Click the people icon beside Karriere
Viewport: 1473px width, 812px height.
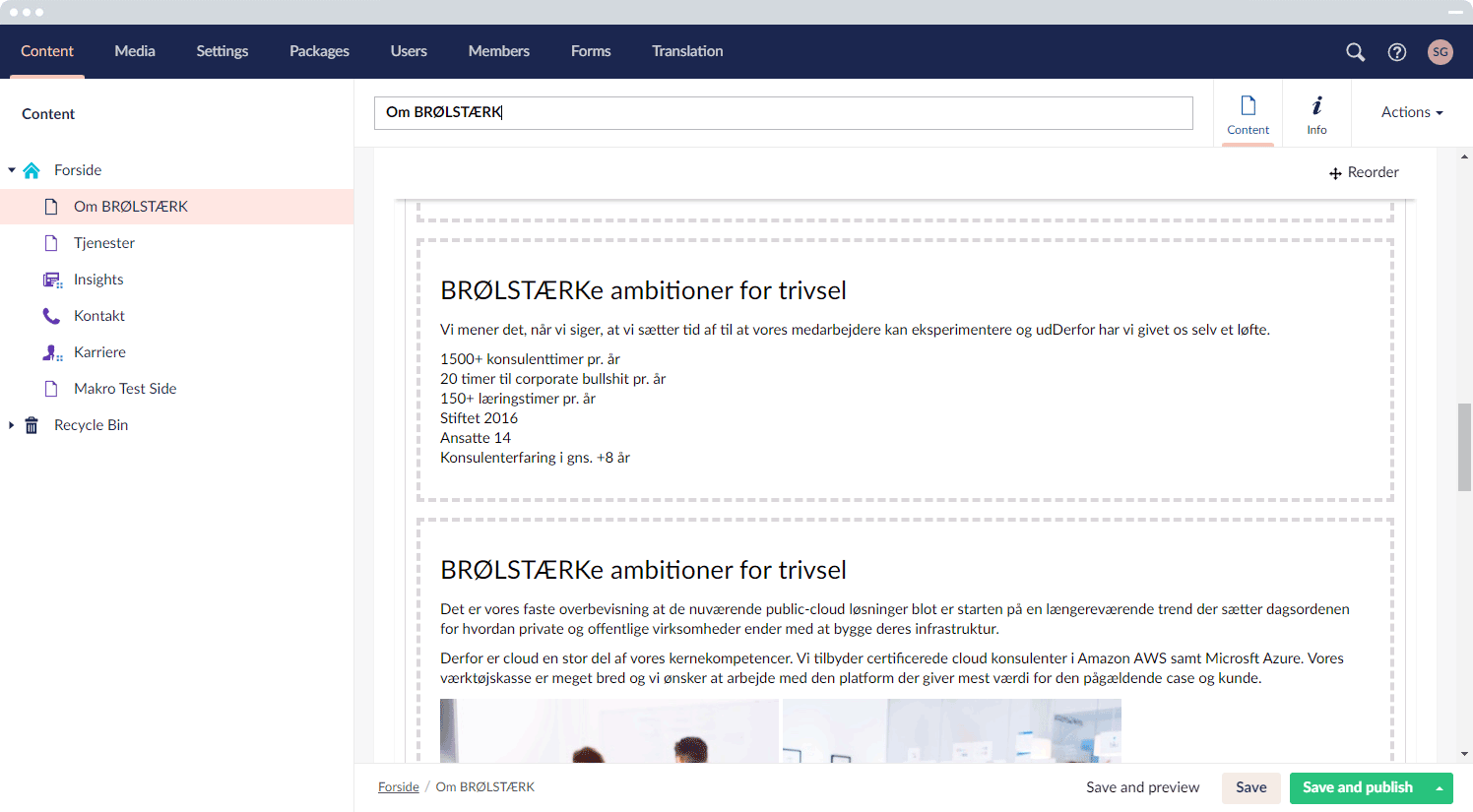(52, 351)
